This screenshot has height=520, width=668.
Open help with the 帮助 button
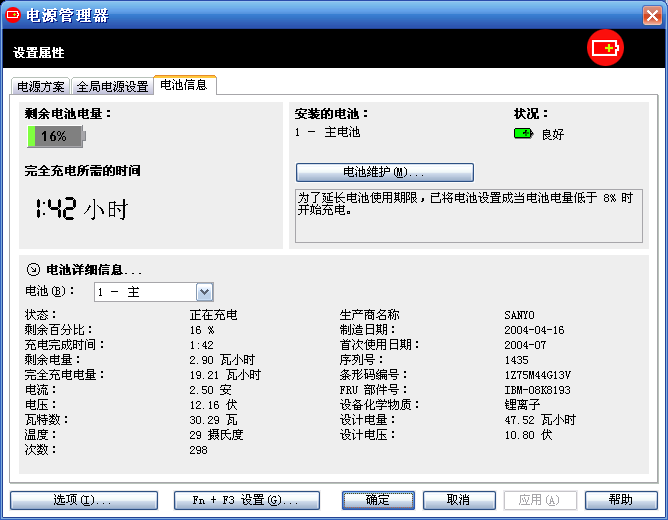click(620, 499)
